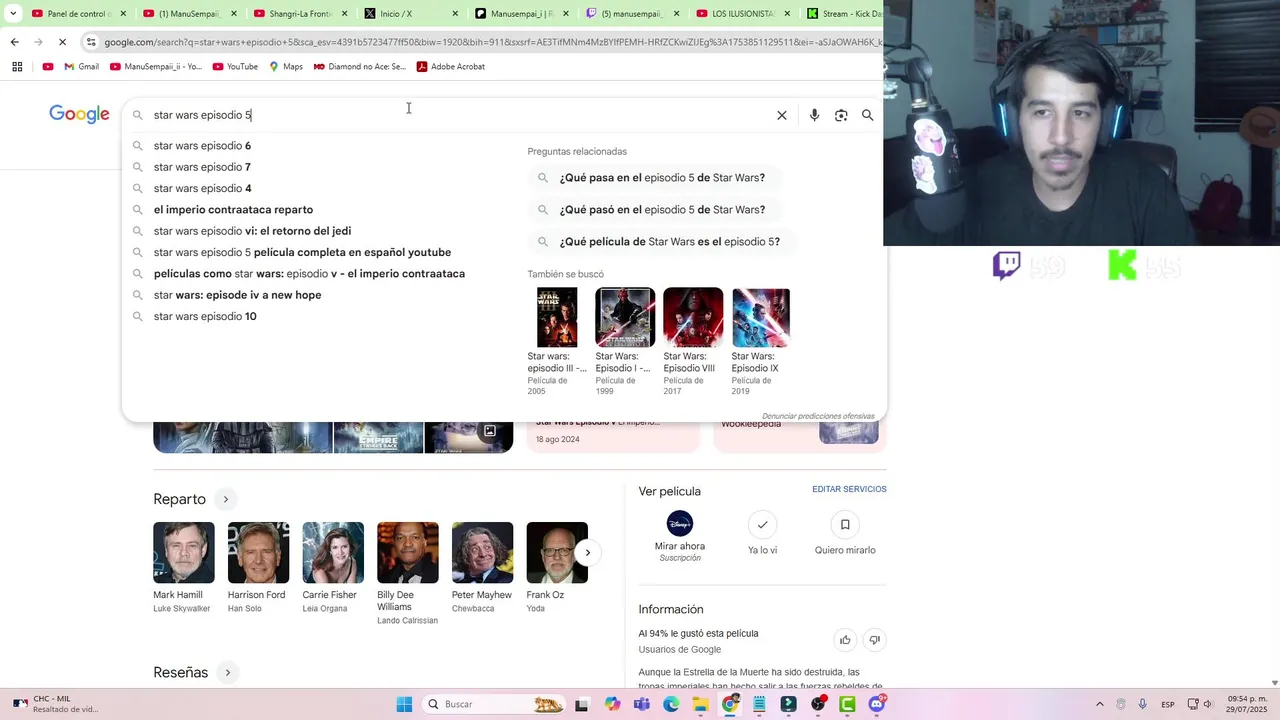Click in the Google search text field

[460, 115]
